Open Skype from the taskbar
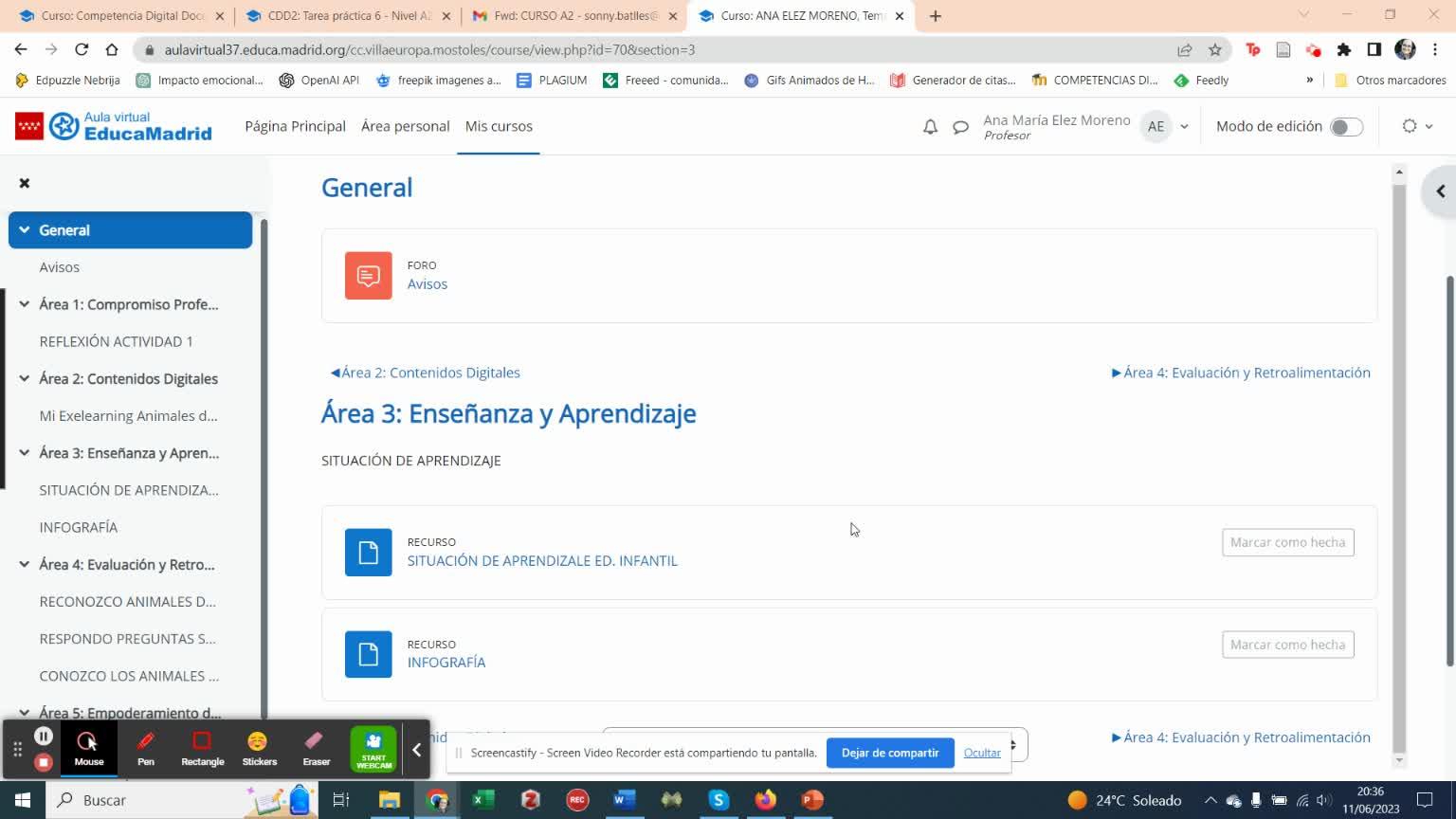1456x819 pixels. pos(719,800)
